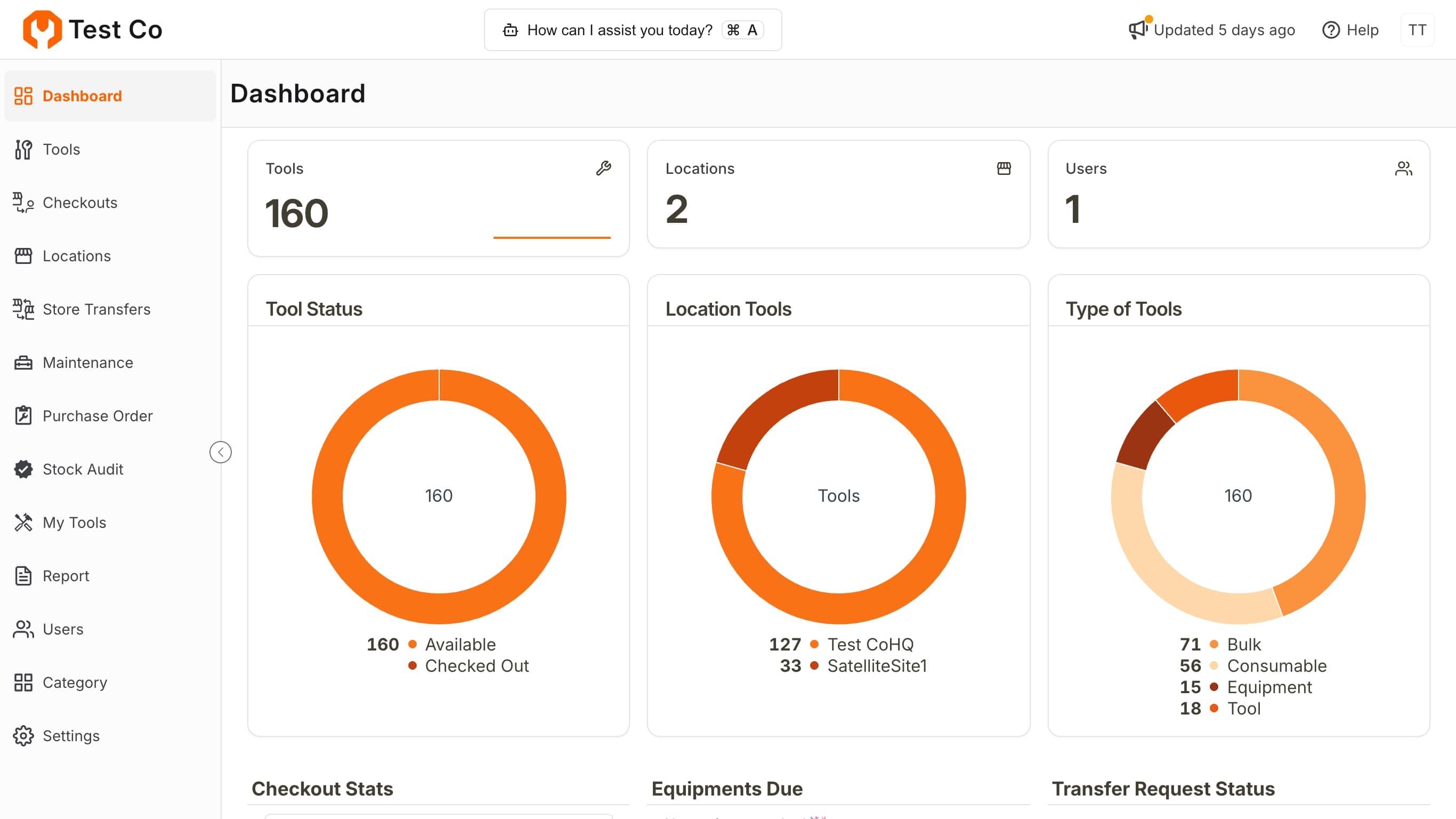Click the people icon on Users card
Image resolution: width=1456 pixels, height=819 pixels.
click(x=1403, y=168)
